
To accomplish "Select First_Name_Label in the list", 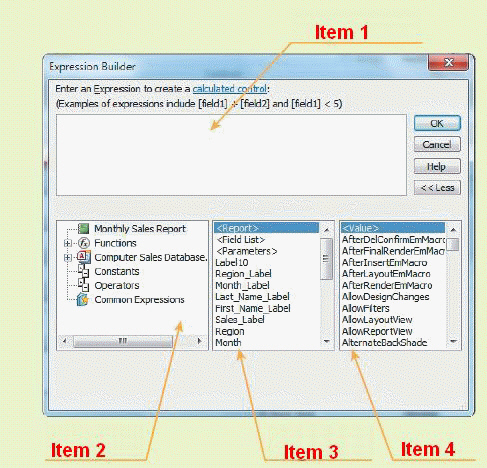I will [266, 309].
